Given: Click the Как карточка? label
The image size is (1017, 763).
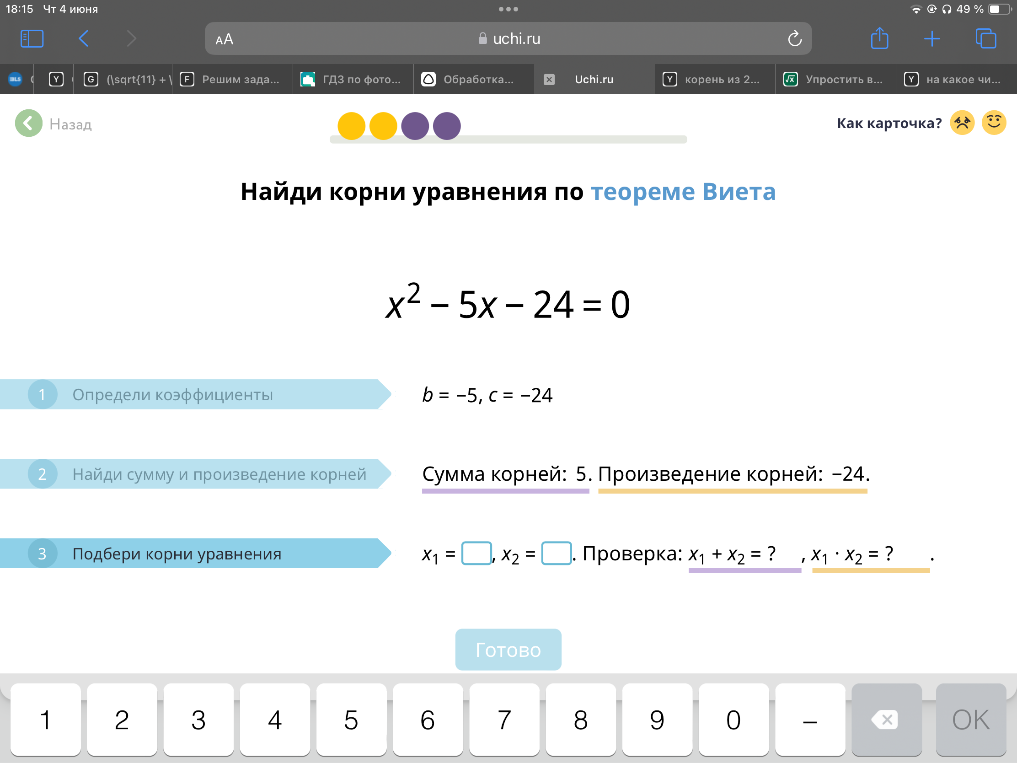Looking at the screenshot, I should point(889,123).
